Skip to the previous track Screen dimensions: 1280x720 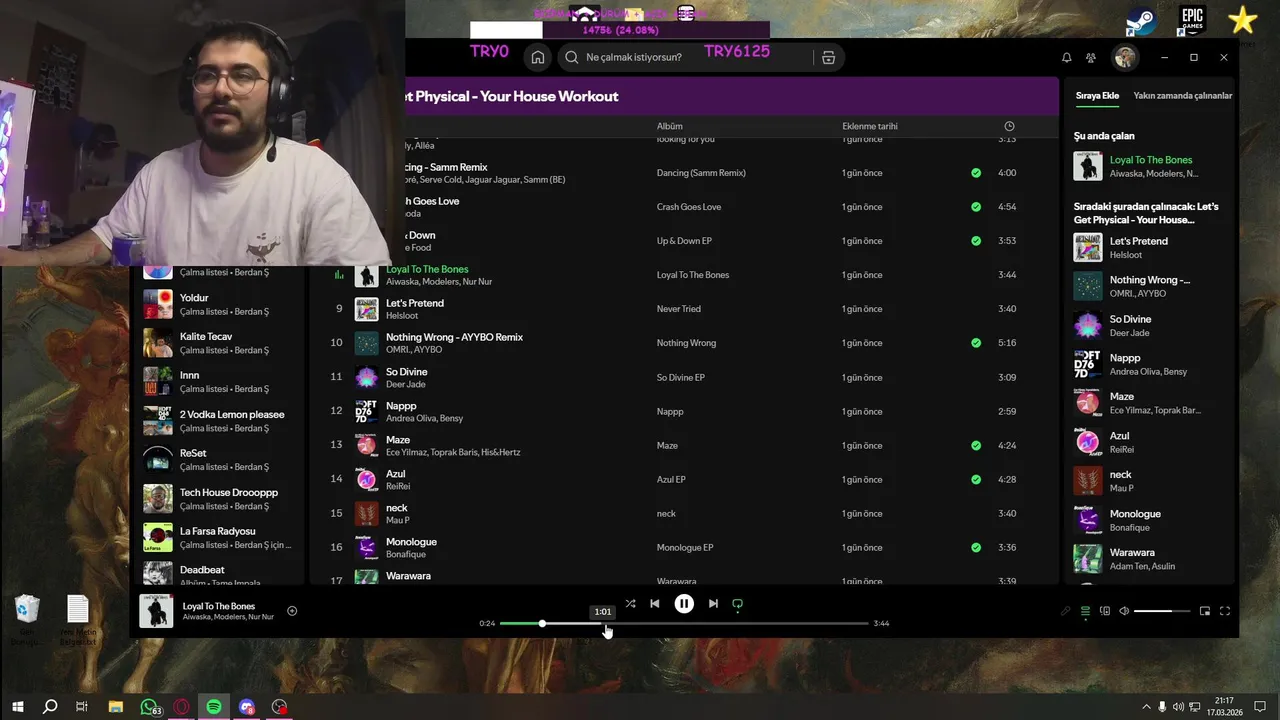(x=654, y=603)
